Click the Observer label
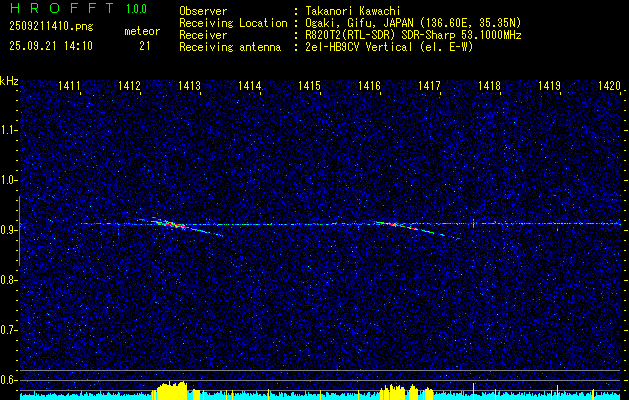 tap(203, 11)
